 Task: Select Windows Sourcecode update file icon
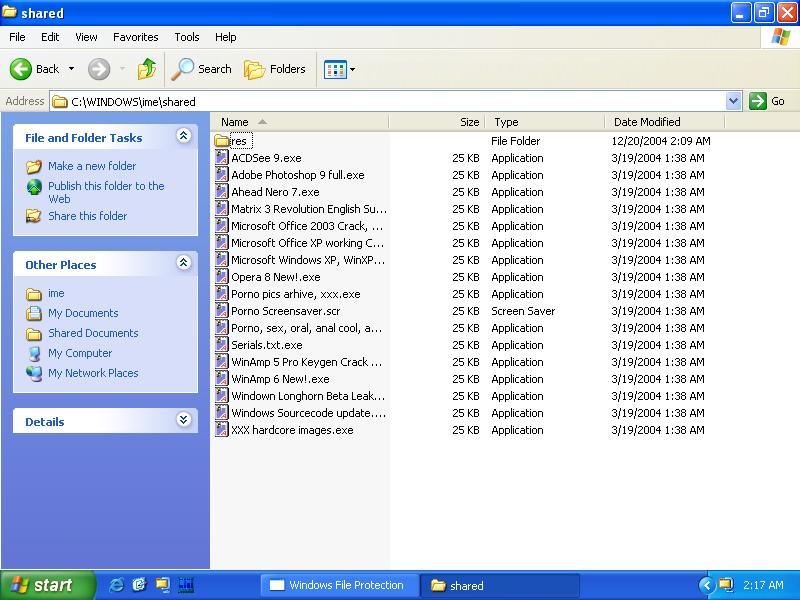221,413
